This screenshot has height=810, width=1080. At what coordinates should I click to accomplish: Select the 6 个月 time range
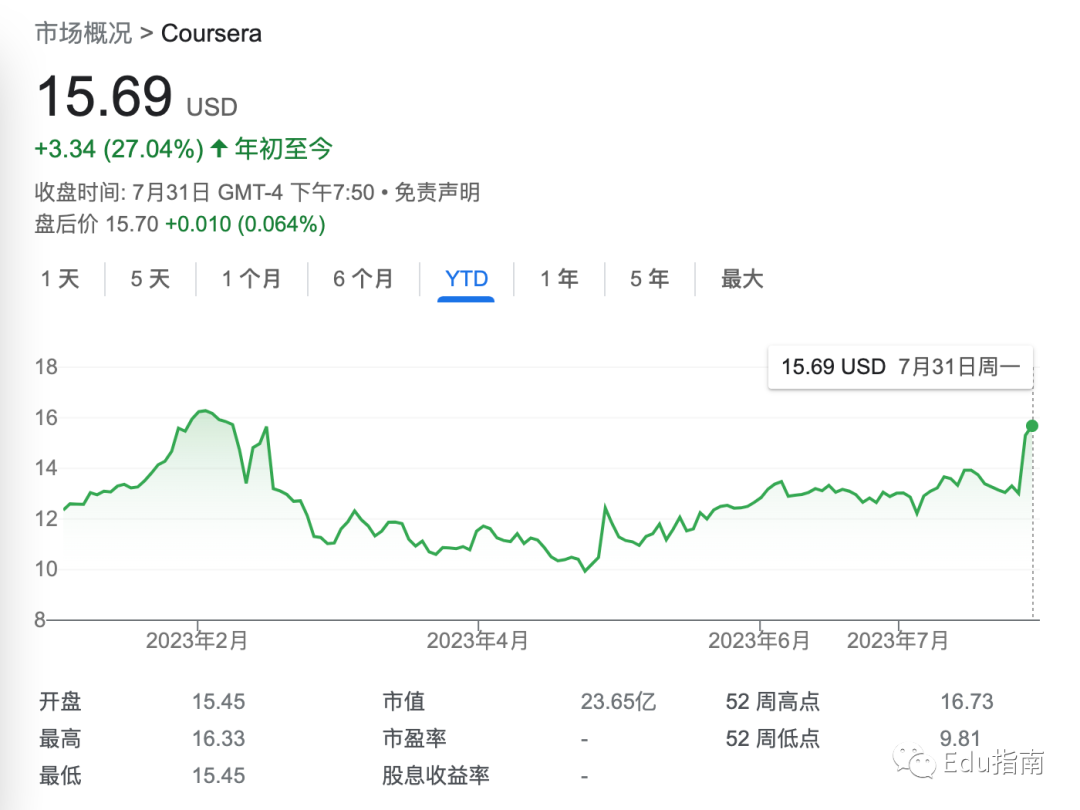(x=363, y=279)
